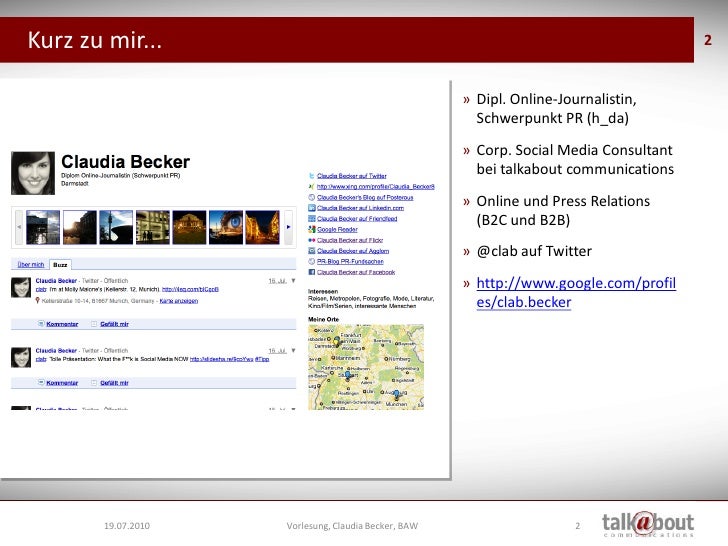Click the Flickr dots icon
The image size is (728, 546).
pyautogui.click(x=312, y=240)
